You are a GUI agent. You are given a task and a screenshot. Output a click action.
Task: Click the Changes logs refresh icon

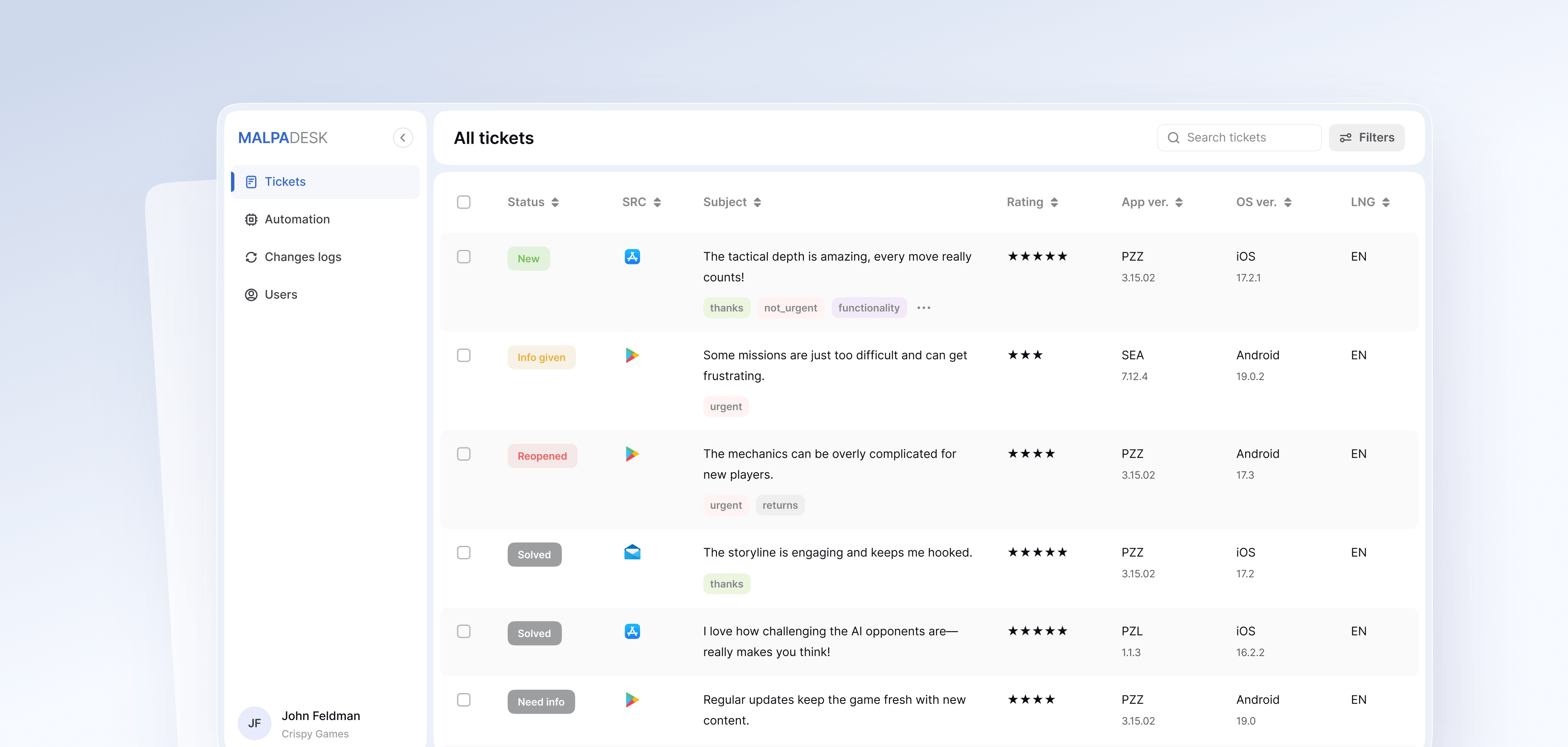click(x=251, y=257)
